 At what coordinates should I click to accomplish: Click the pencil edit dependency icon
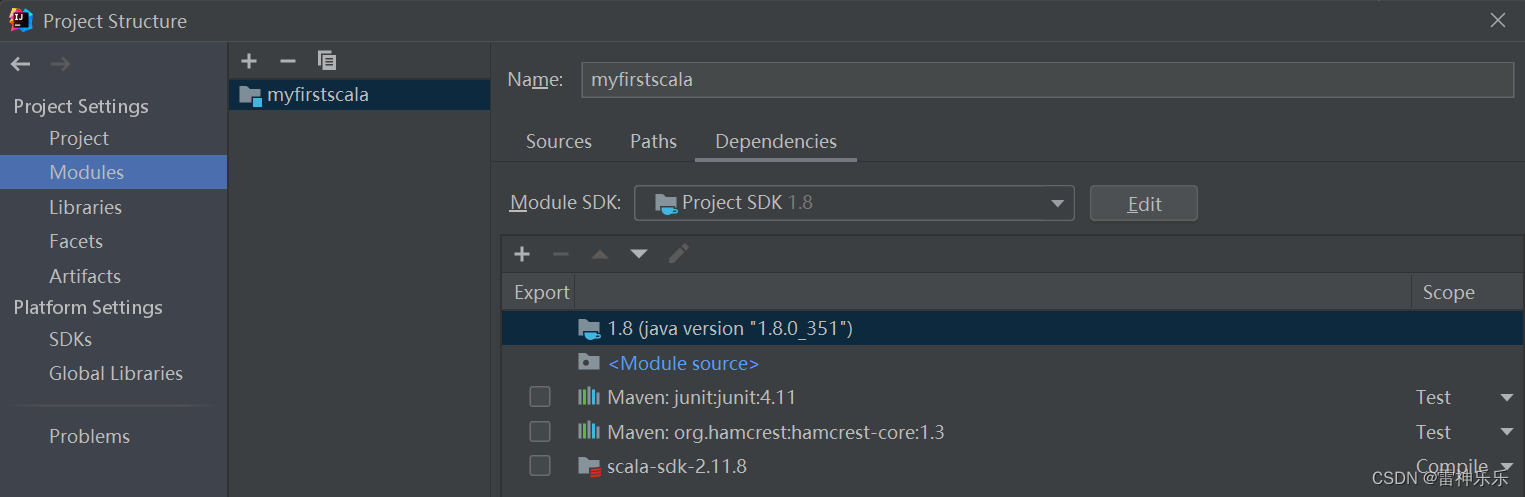click(679, 254)
